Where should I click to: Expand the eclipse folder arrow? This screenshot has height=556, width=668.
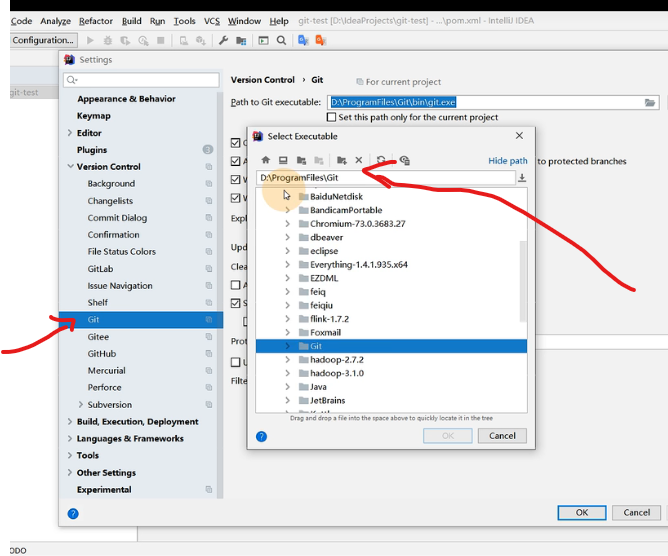coord(288,251)
